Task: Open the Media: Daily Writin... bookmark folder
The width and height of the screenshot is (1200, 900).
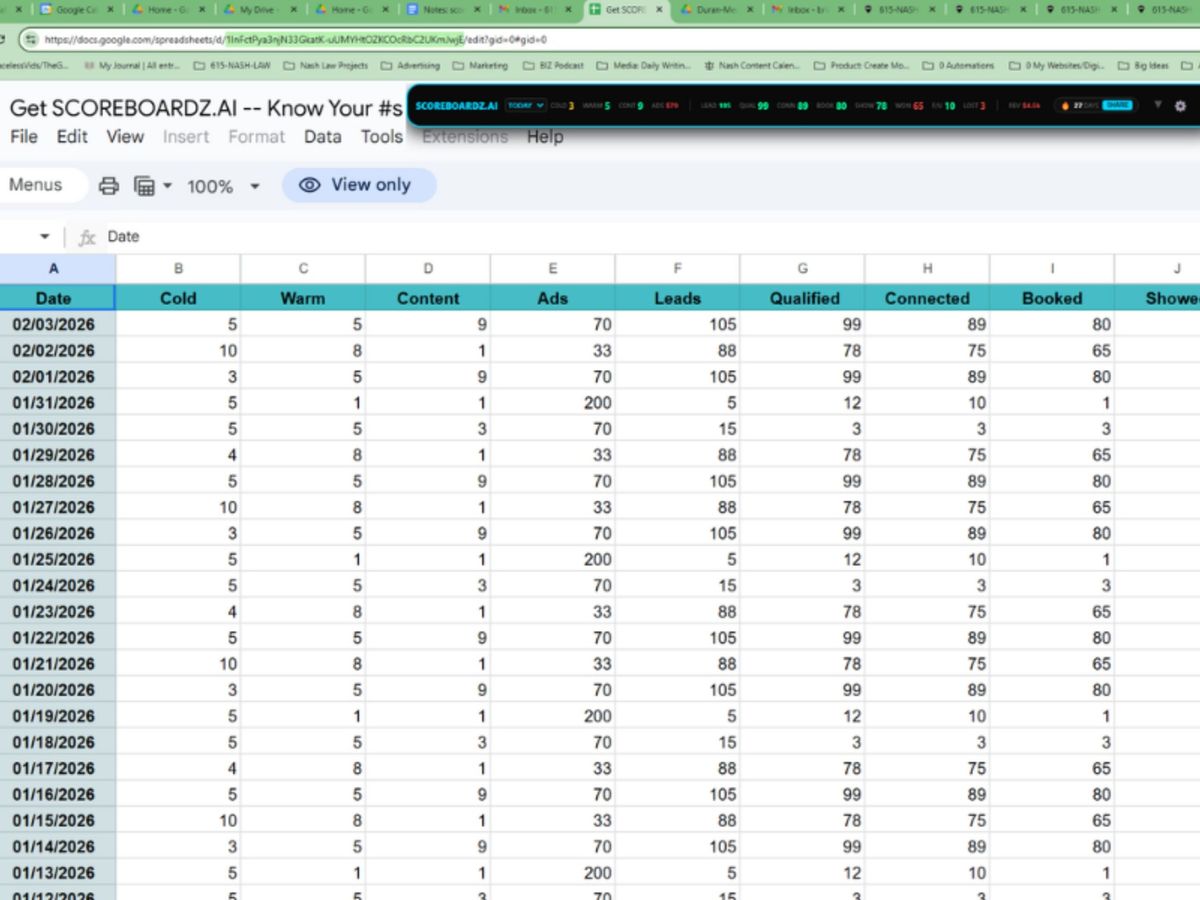Action: 644,66
